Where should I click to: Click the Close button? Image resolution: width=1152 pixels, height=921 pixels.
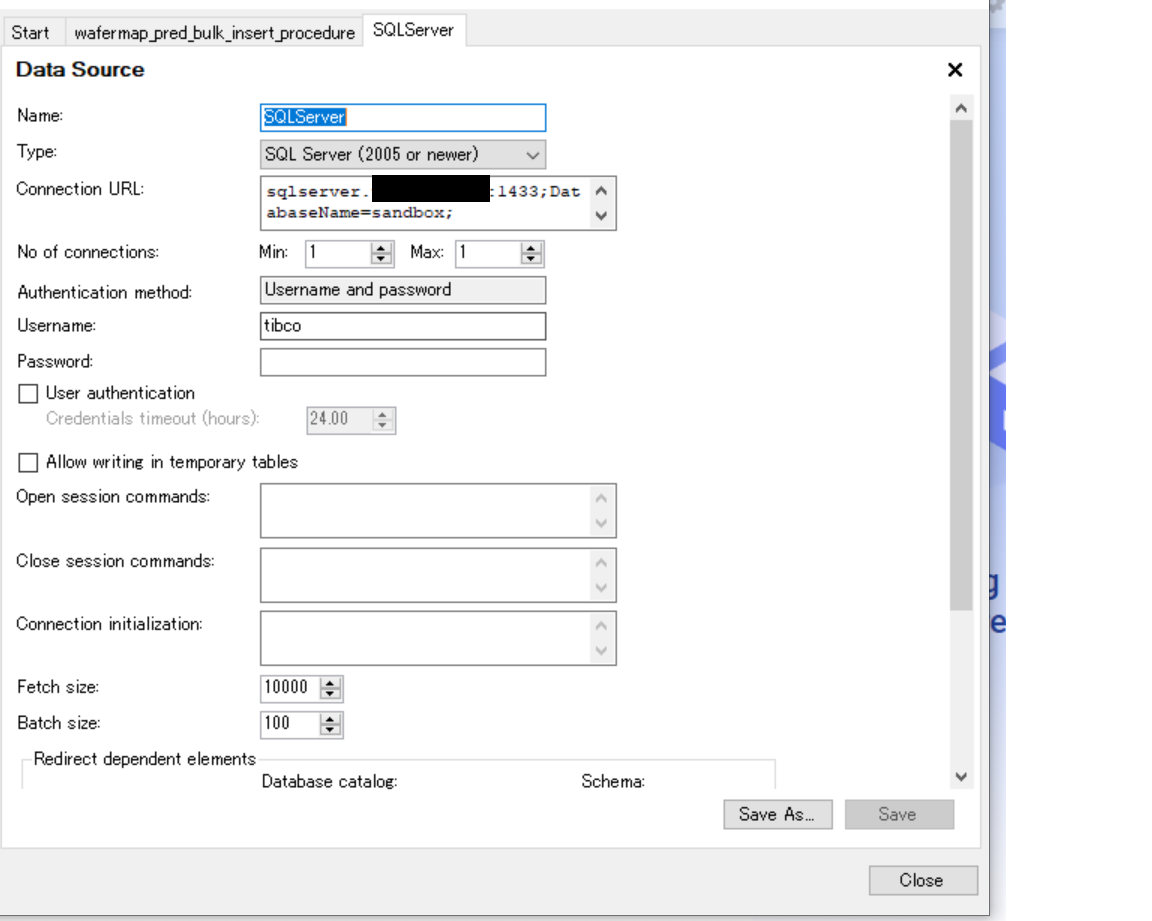point(923,880)
